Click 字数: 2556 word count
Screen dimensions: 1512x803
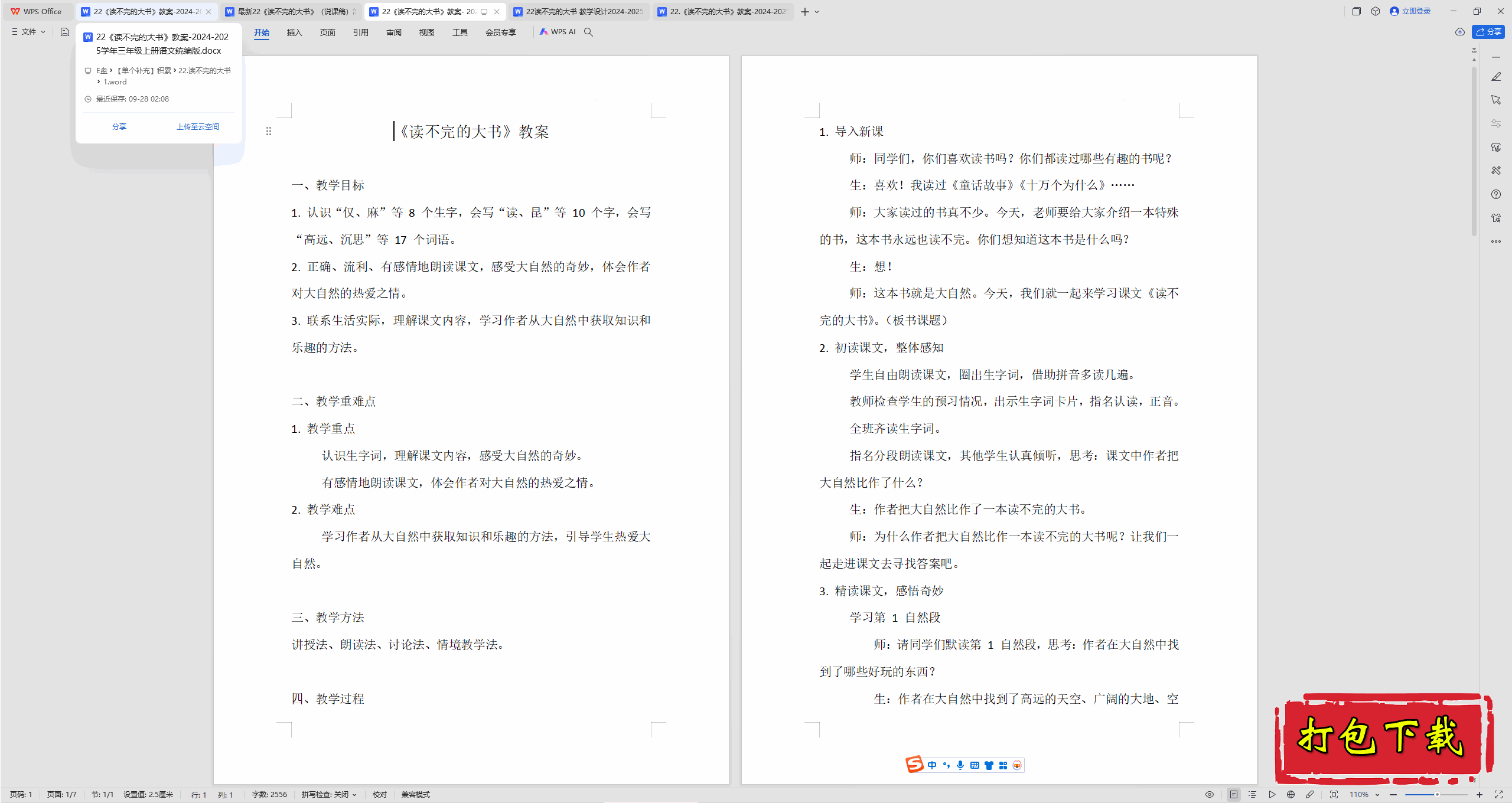click(x=269, y=795)
